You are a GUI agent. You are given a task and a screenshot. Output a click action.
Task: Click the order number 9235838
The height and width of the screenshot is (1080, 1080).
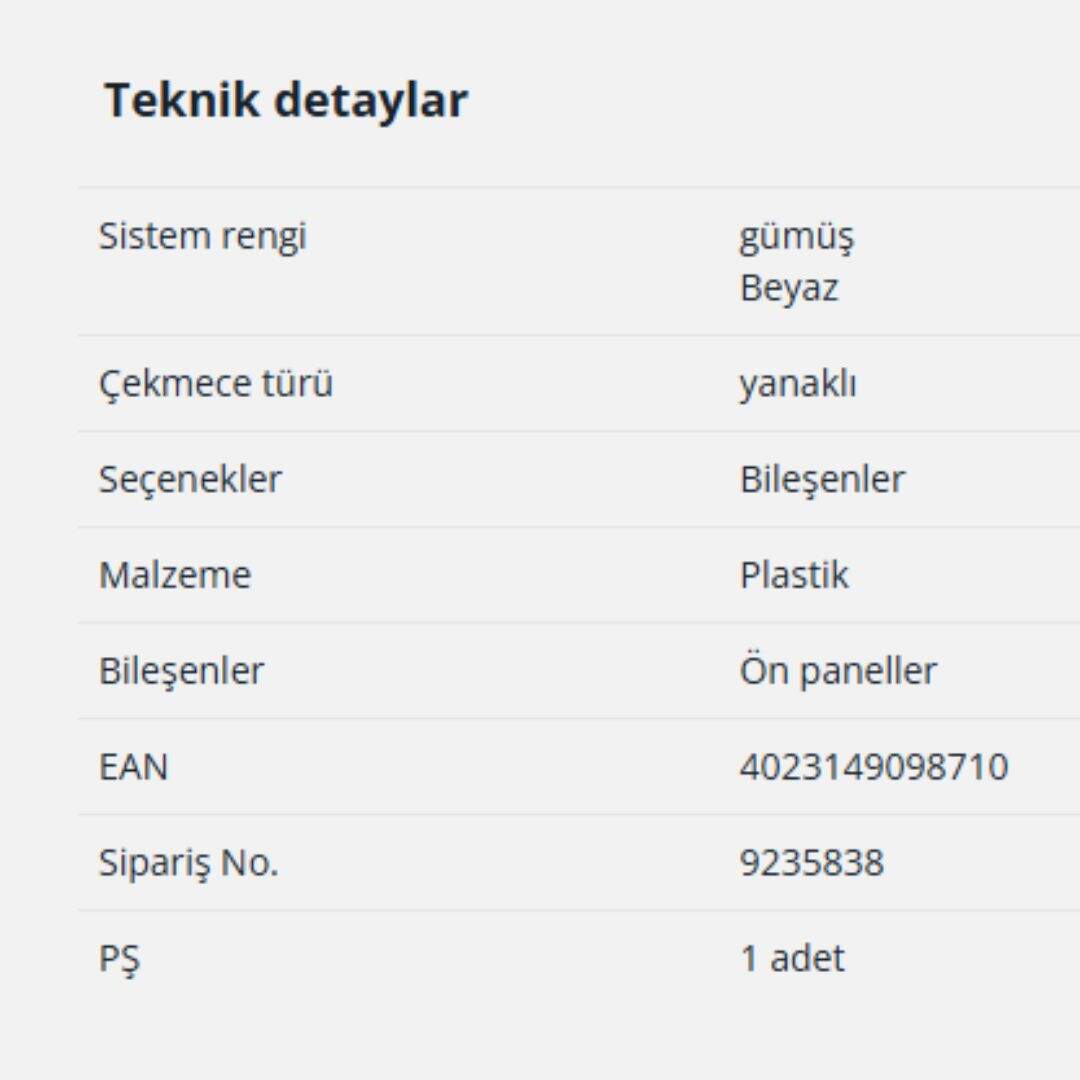coord(812,863)
